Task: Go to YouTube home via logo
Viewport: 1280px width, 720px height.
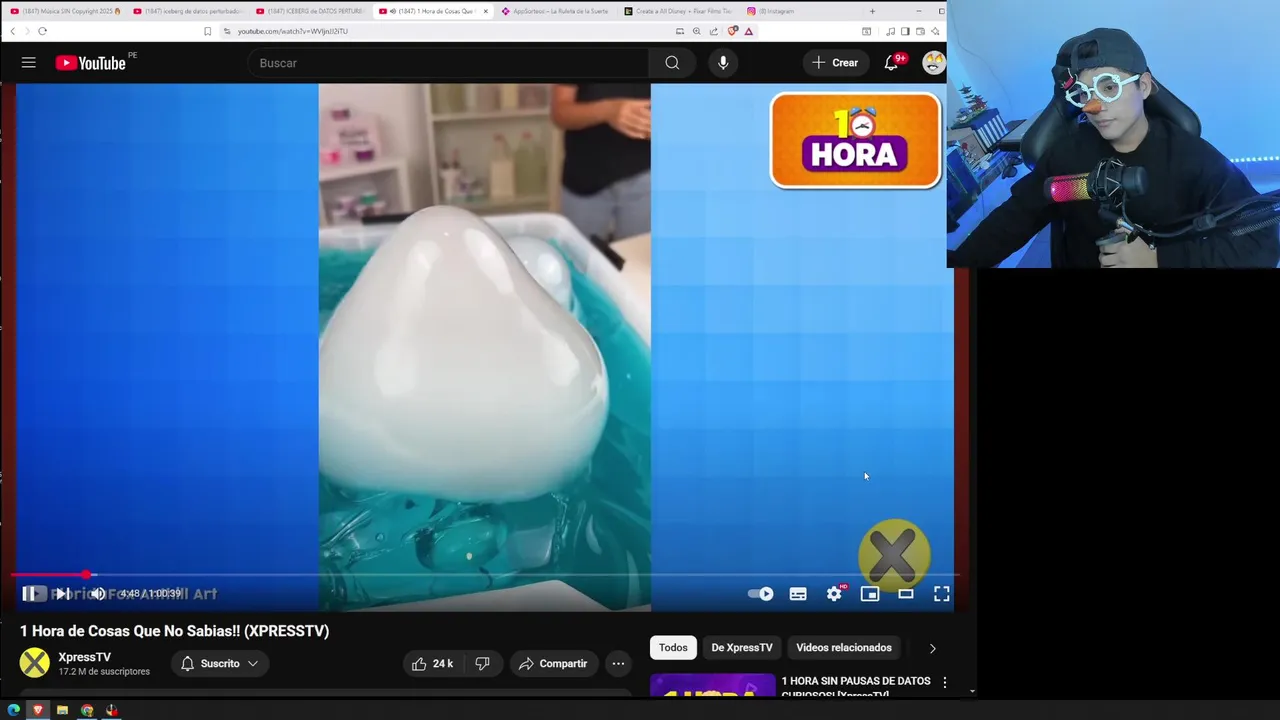Action: click(90, 63)
